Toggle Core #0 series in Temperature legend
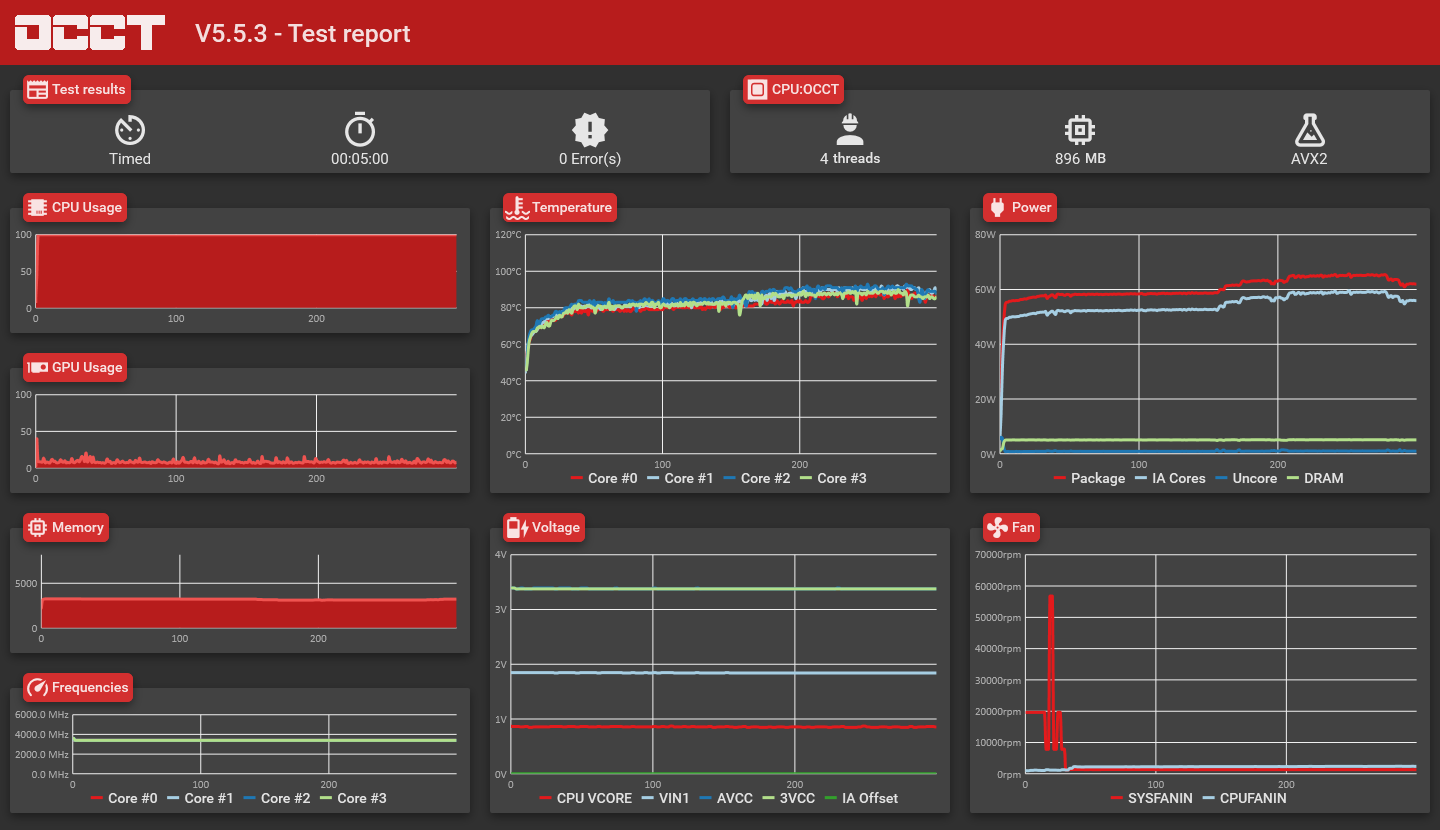This screenshot has height=830, width=1440. coord(604,478)
